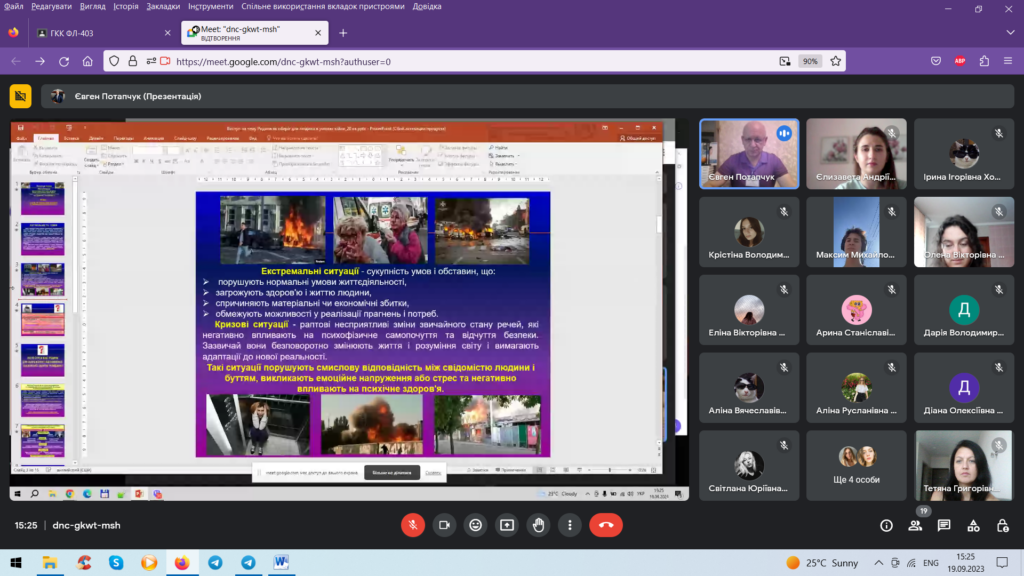Select Тетяна Григорівна's video tile
Image resolution: width=1024 pixels, height=576 pixels.
coord(960,465)
